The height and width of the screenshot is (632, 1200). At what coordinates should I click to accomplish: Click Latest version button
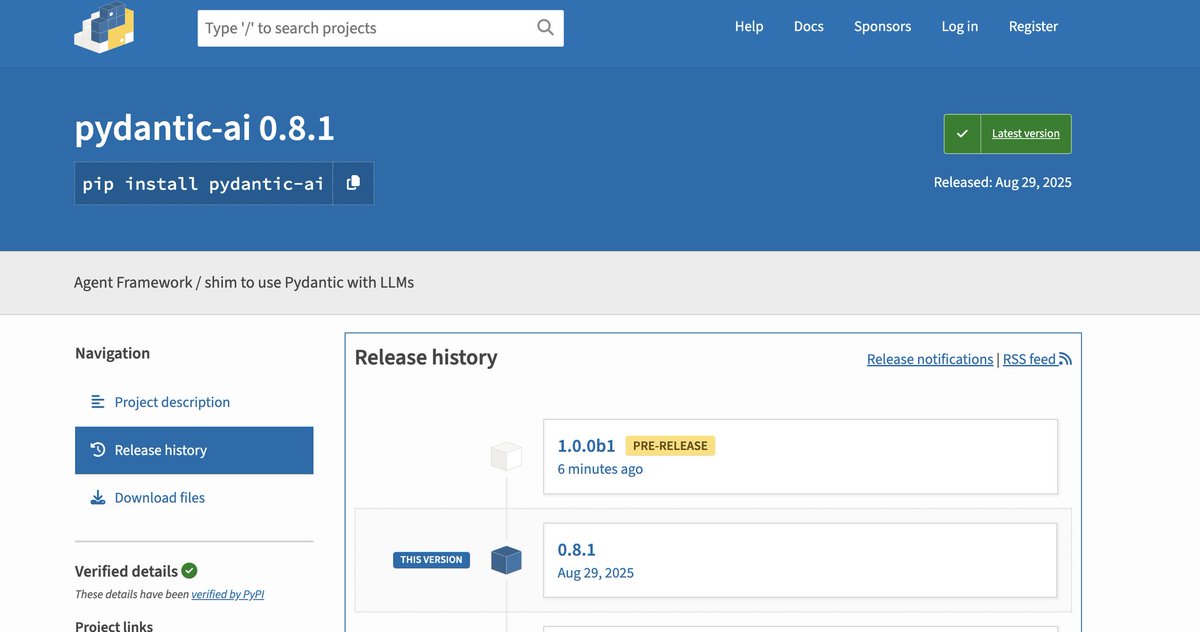click(x=1008, y=134)
